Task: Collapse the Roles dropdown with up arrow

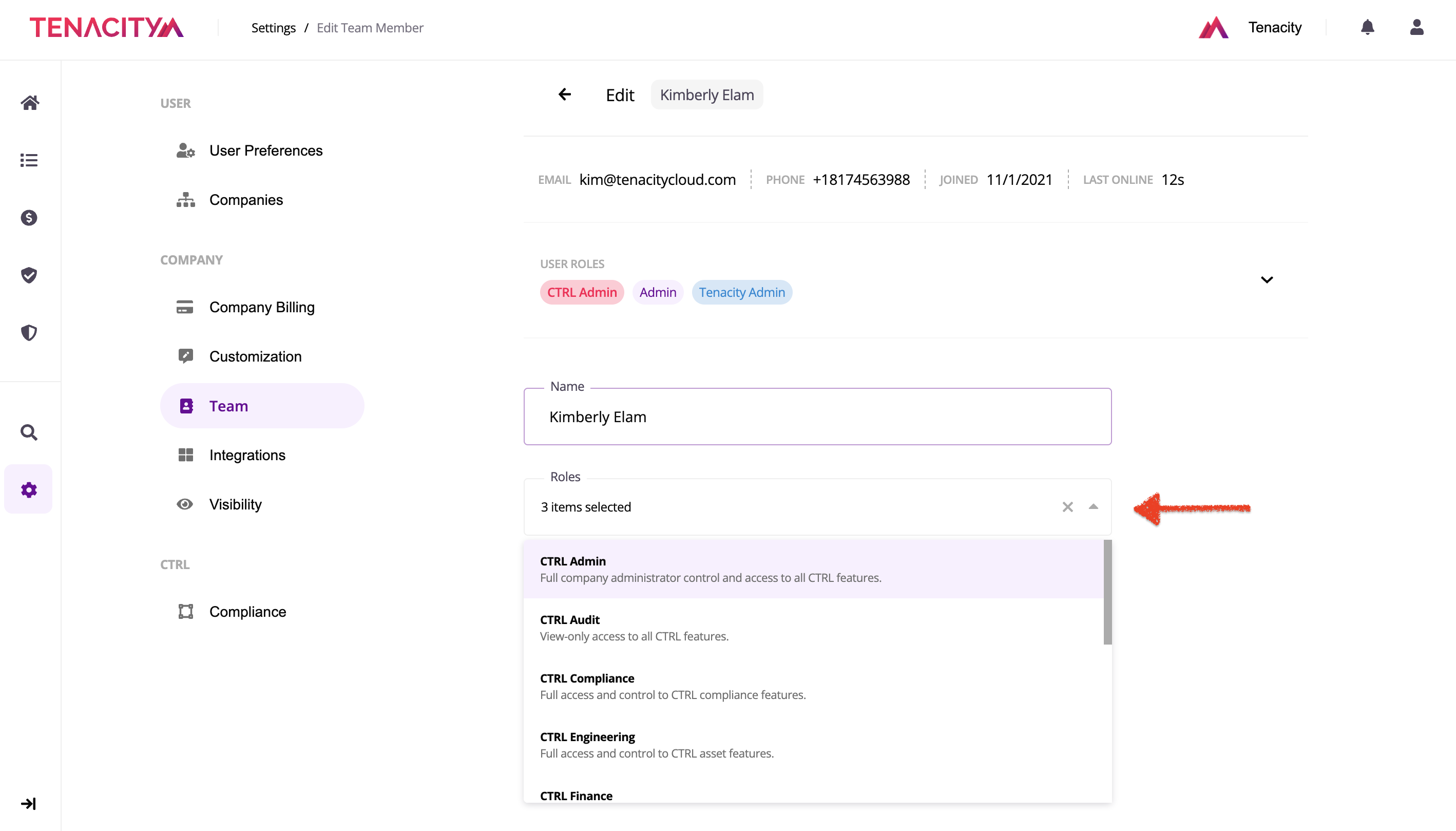Action: 1093,507
